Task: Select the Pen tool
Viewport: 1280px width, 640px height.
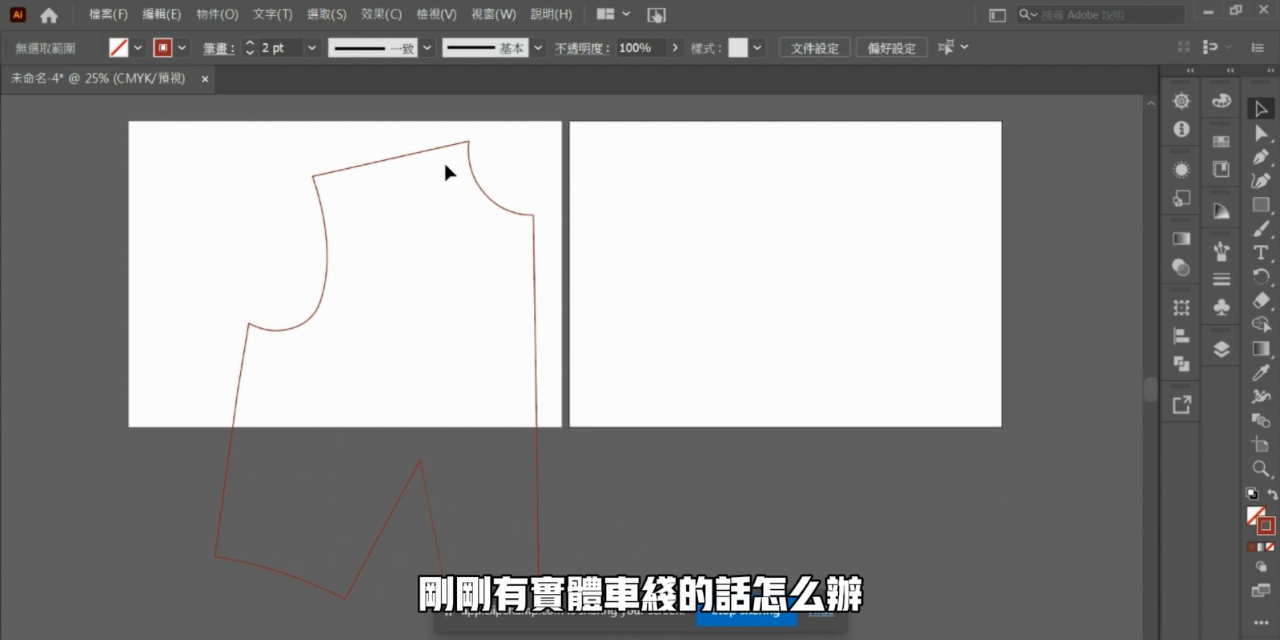Action: (x=1261, y=157)
